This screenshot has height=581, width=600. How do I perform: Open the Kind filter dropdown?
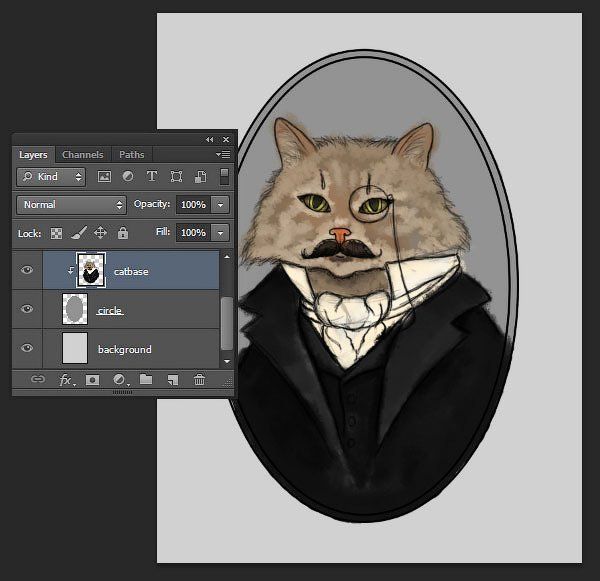[51, 176]
